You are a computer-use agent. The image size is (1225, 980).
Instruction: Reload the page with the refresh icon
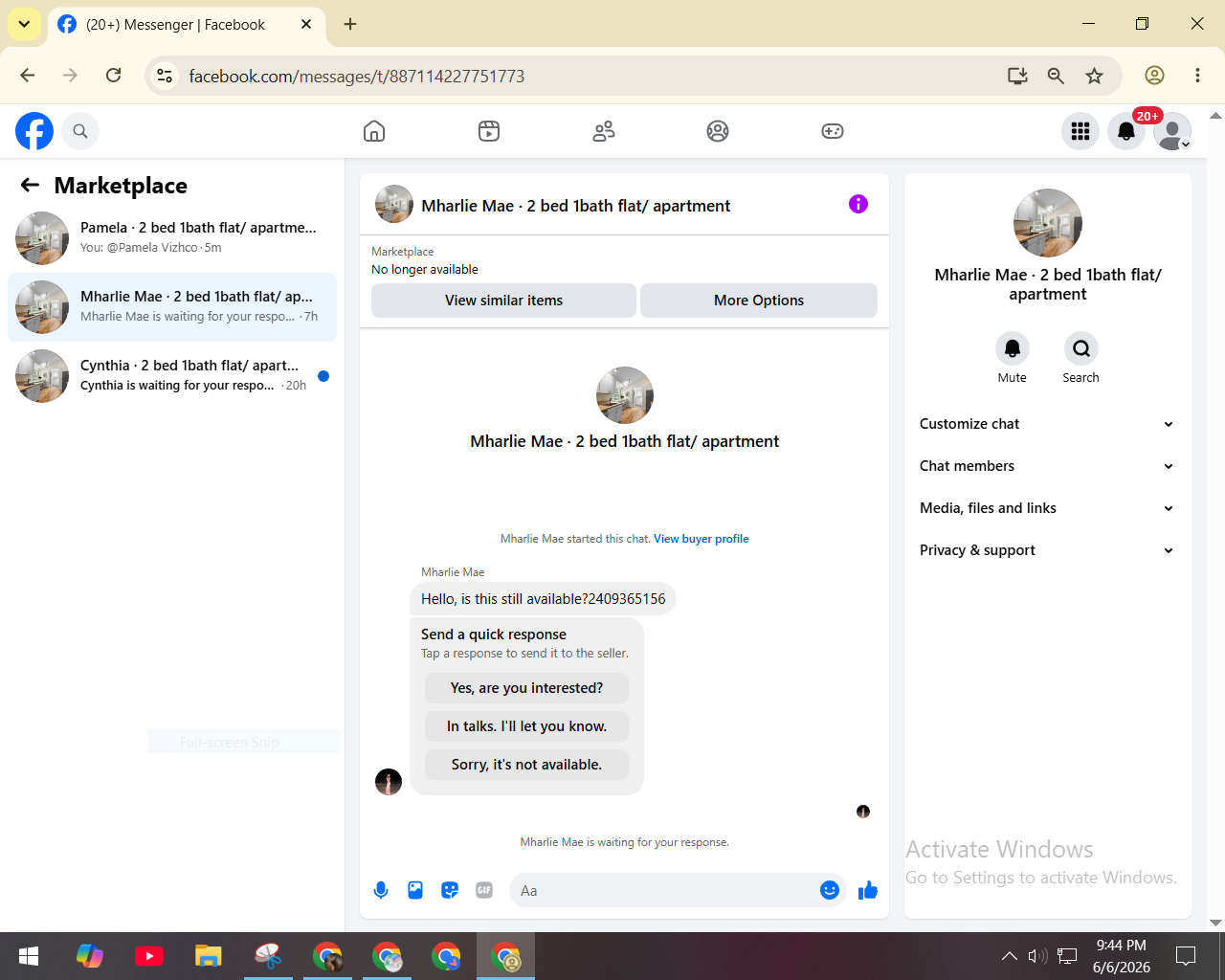pyautogui.click(x=113, y=76)
